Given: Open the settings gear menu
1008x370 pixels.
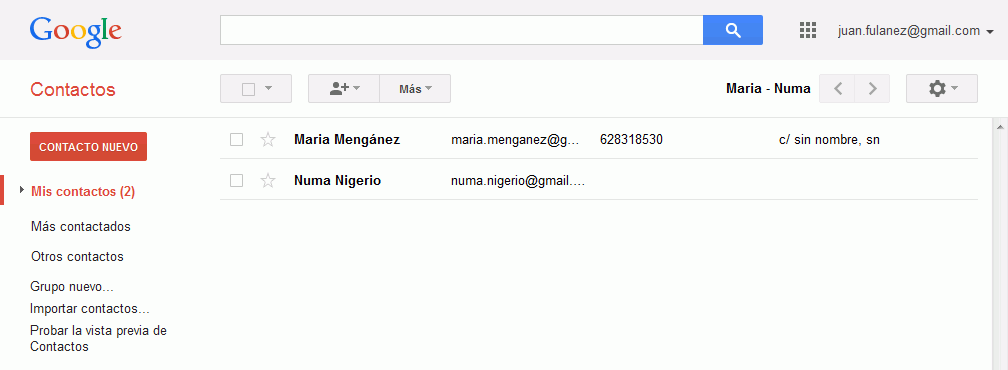Looking at the screenshot, I should 942,89.
